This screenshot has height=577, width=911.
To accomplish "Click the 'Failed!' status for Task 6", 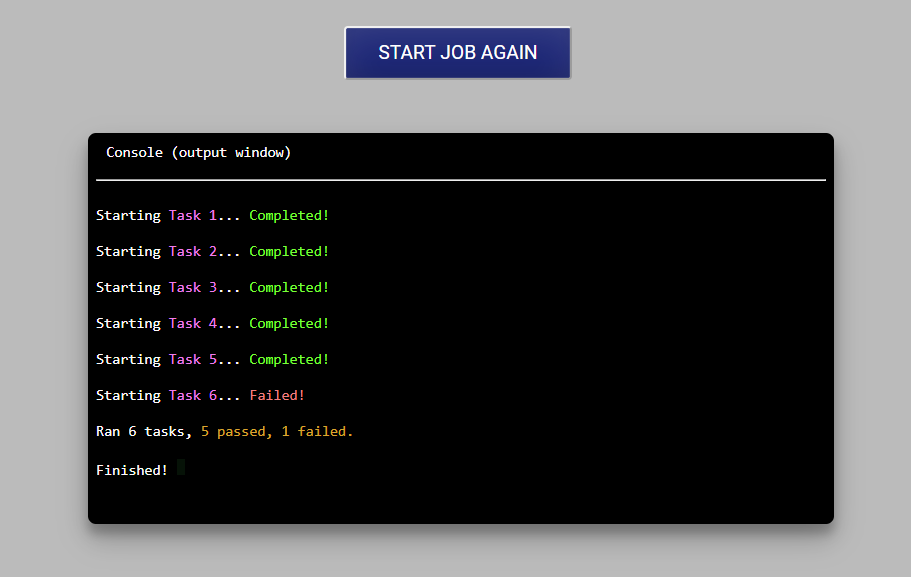I will point(277,396).
